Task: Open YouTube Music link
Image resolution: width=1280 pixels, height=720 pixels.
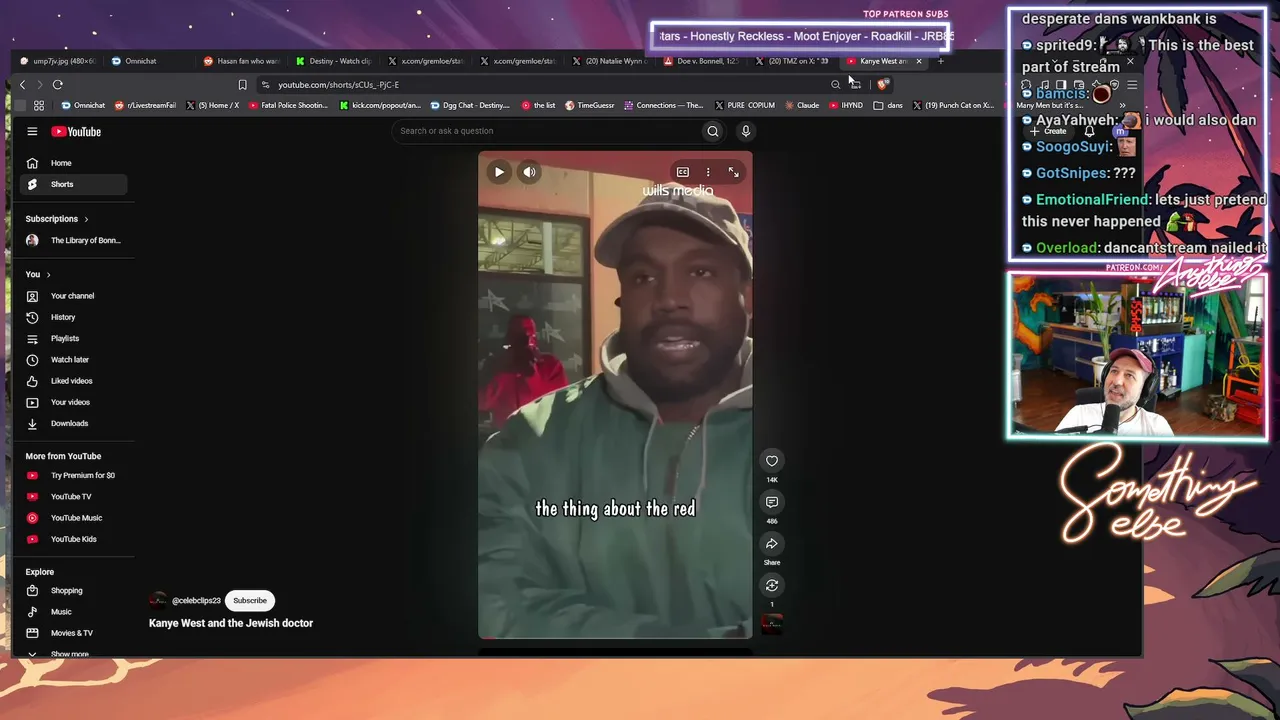Action: pos(73,518)
